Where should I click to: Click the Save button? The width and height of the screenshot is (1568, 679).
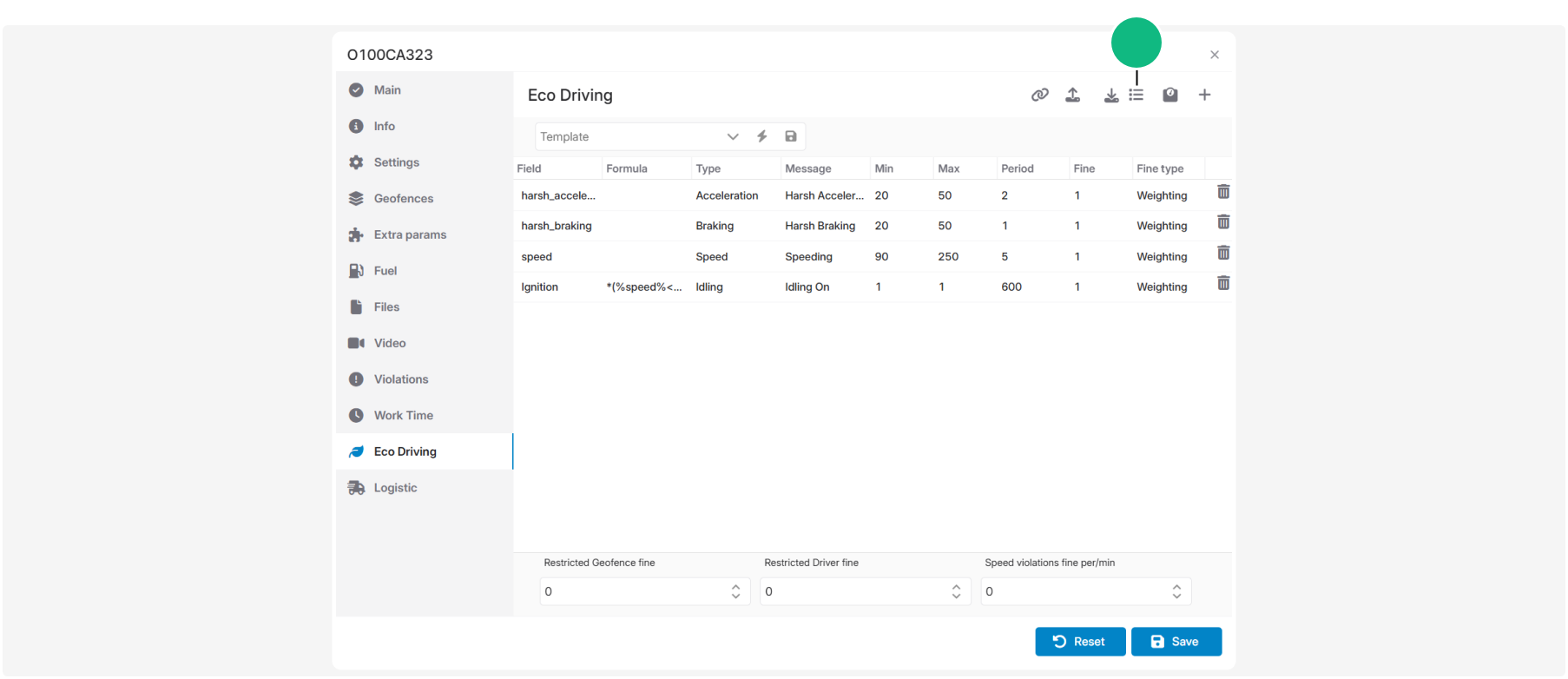[x=1176, y=642]
